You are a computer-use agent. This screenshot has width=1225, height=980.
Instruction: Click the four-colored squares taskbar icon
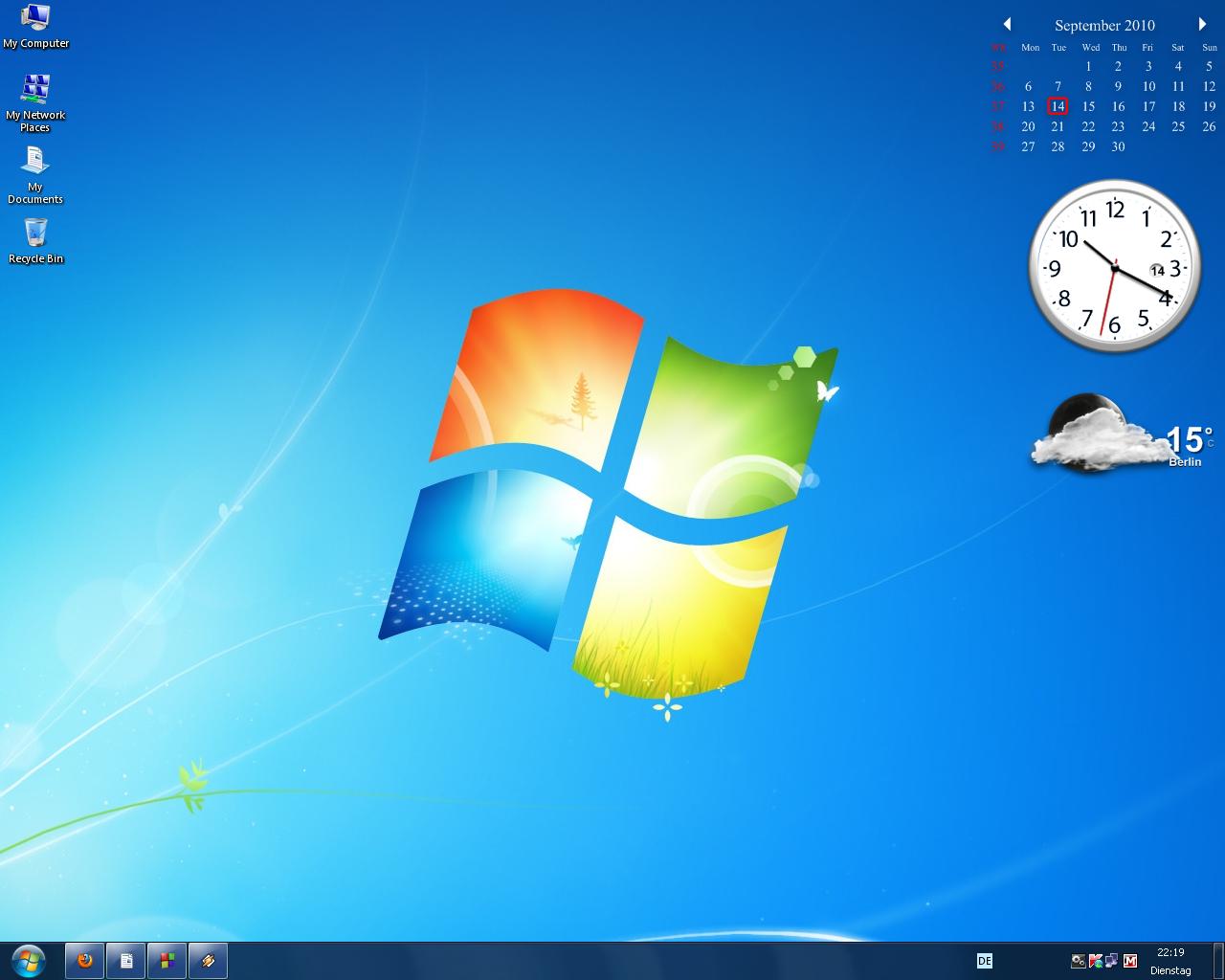tap(167, 960)
